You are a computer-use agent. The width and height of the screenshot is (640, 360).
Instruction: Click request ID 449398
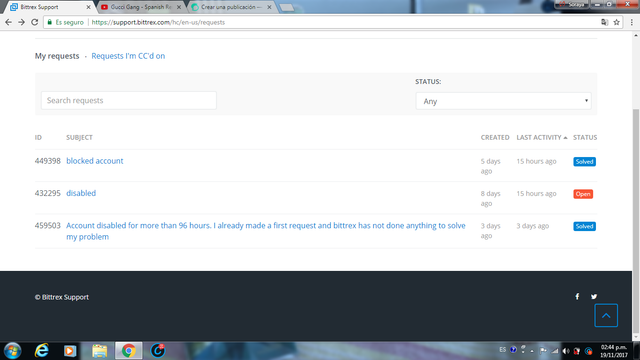click(47, 161)
